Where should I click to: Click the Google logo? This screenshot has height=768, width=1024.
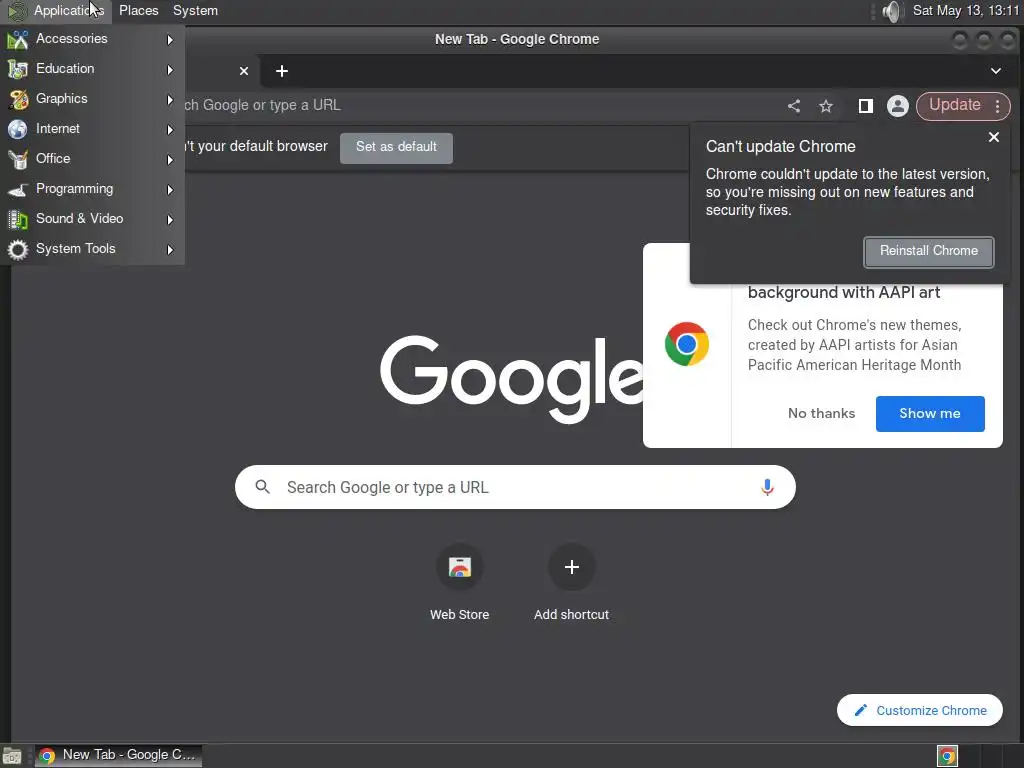511,379
